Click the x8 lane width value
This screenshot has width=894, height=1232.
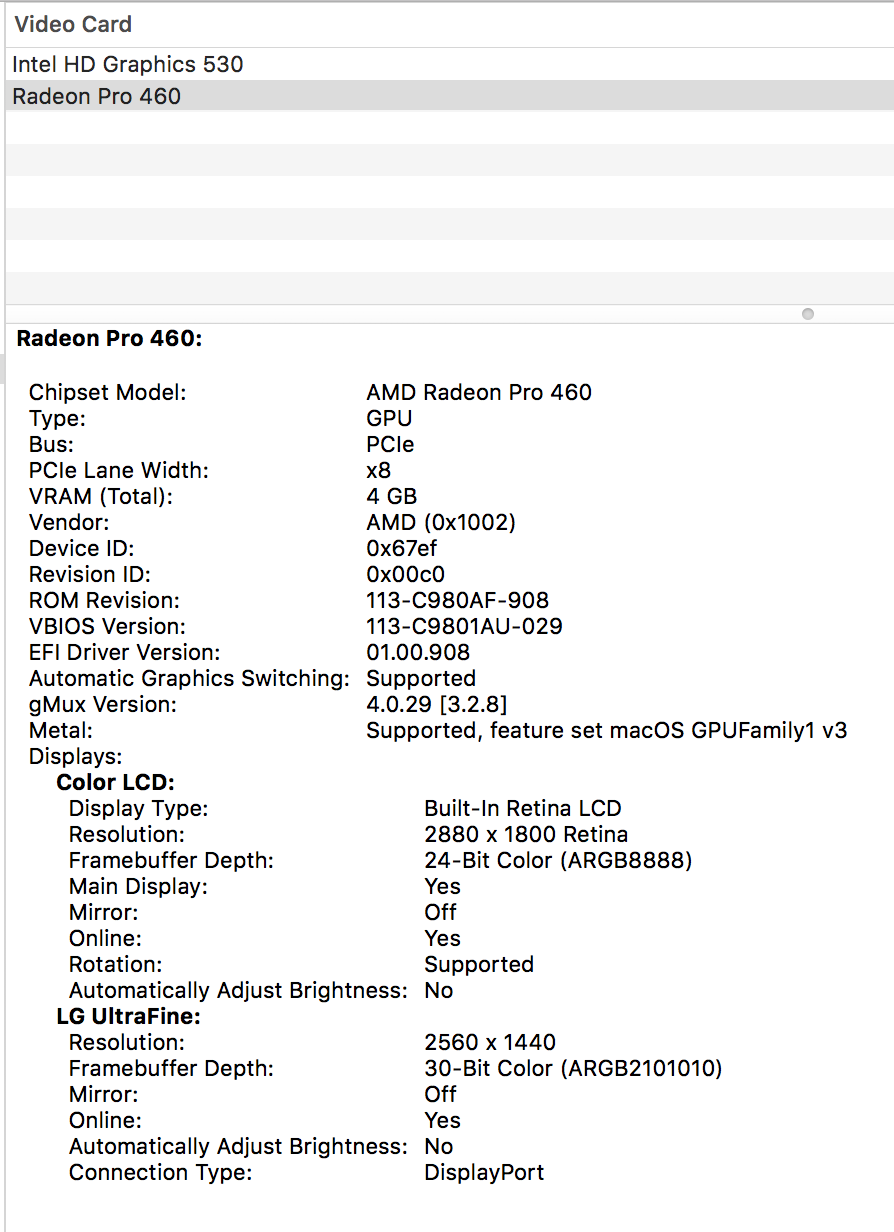(x=379, y=470)
